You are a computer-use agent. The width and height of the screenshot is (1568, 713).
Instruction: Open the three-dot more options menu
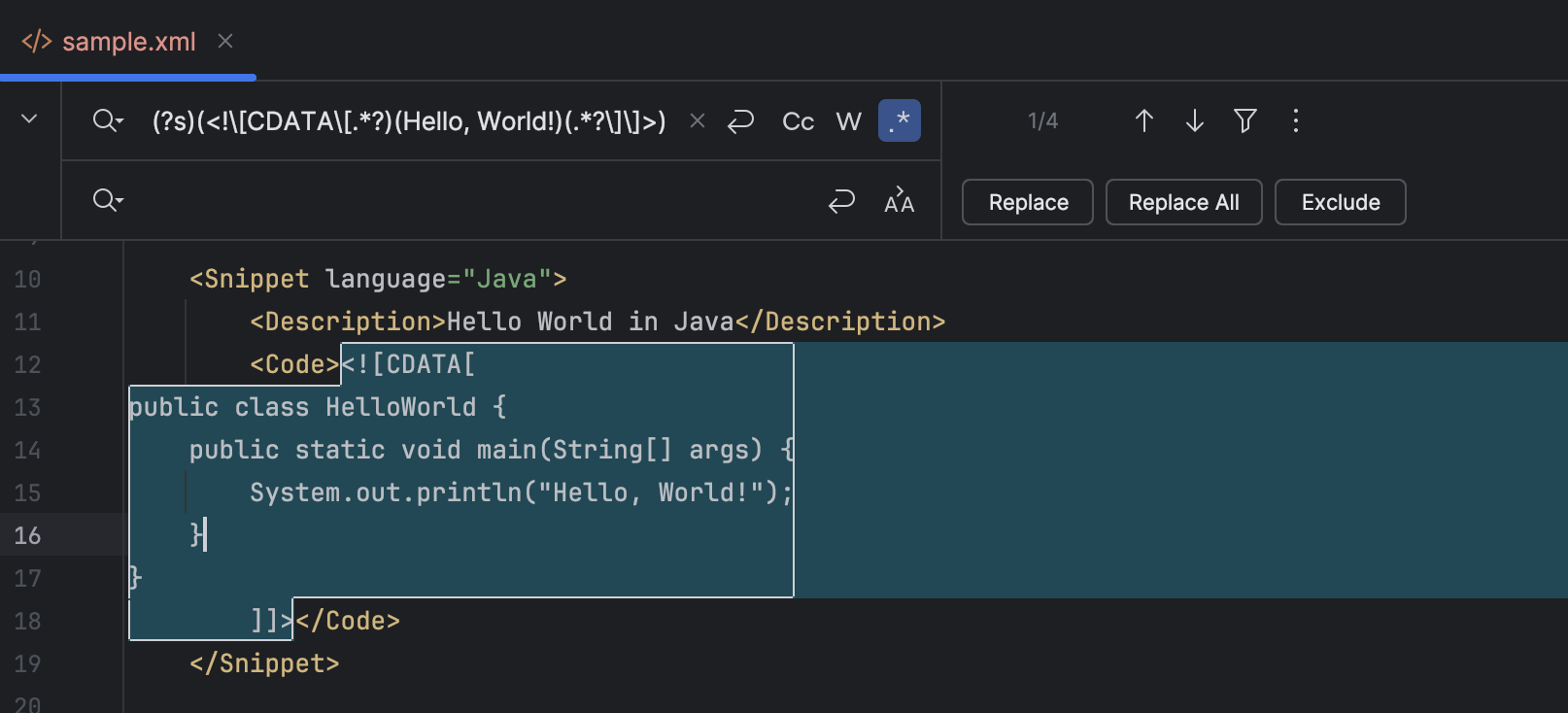pyautogui.click(x=1296, y=120)
